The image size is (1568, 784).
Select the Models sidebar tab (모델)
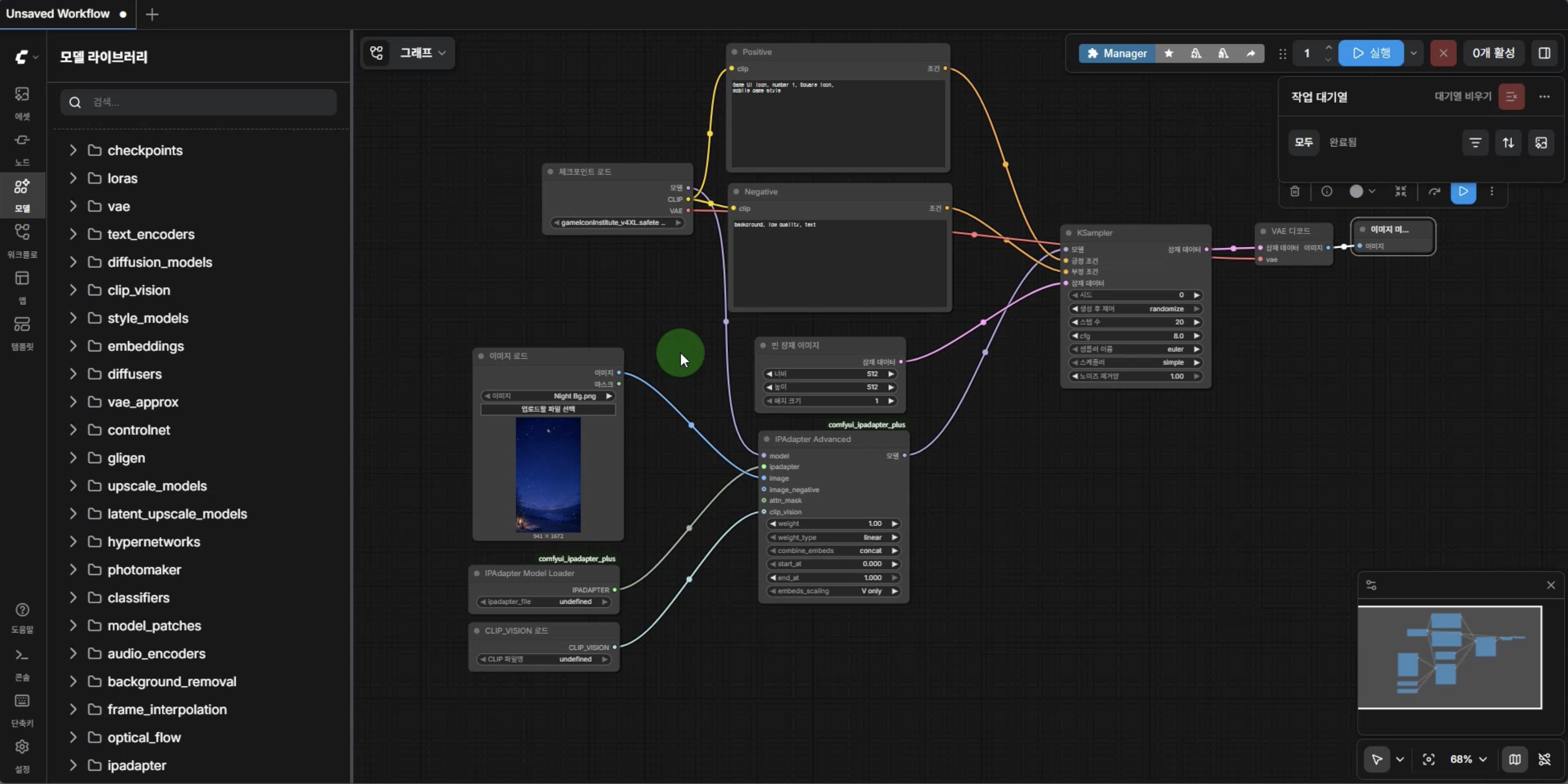click(22, 194)
